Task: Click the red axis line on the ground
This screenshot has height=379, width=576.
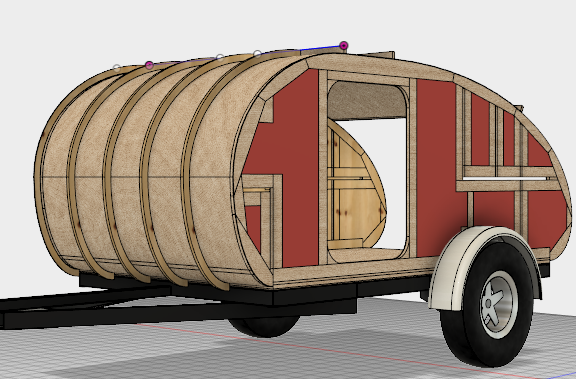Action: click(331, 351)
